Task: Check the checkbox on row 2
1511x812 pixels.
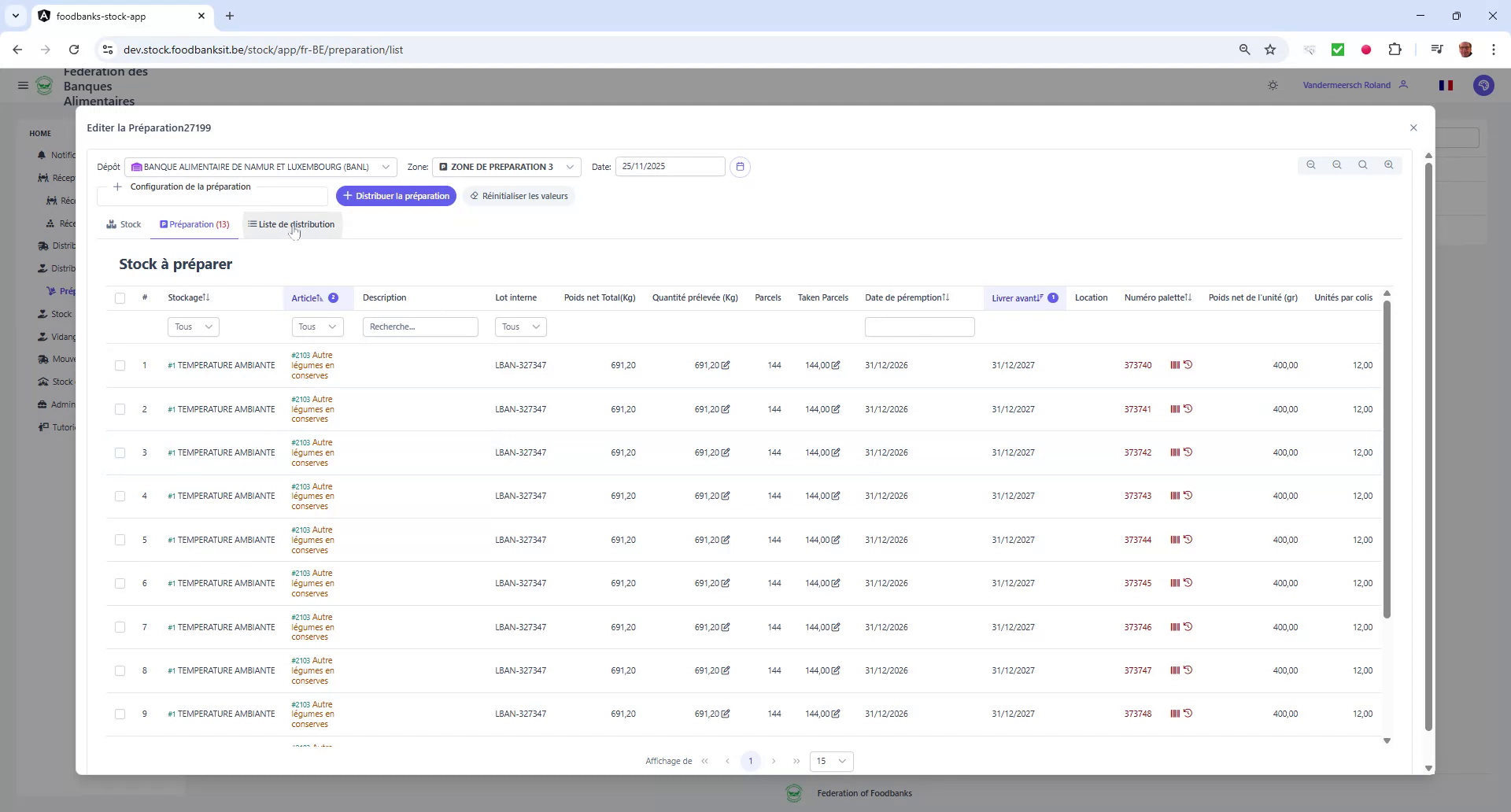Action: click(120, 409)
